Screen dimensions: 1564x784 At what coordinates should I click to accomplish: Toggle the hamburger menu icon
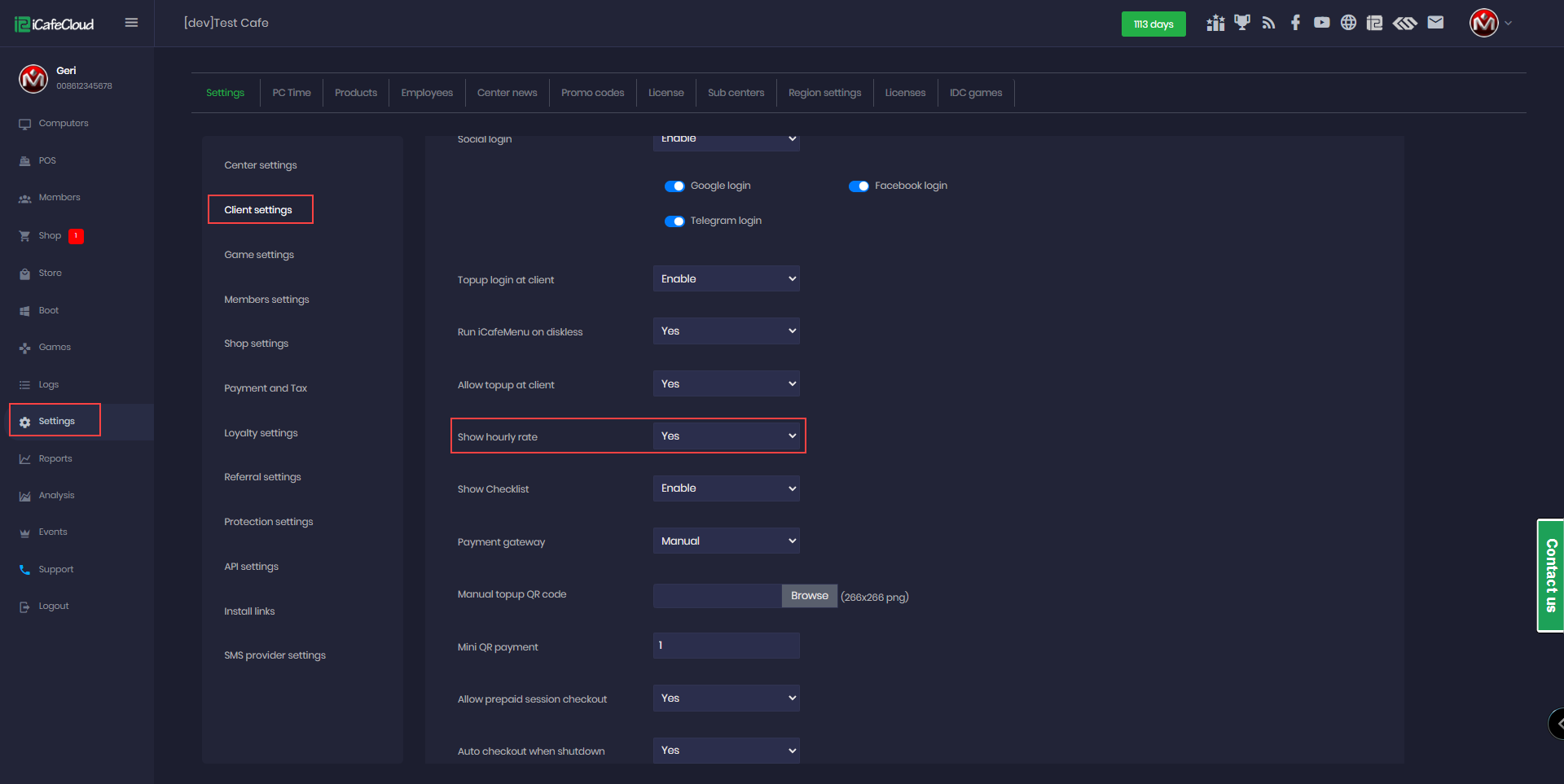point(131,23)
